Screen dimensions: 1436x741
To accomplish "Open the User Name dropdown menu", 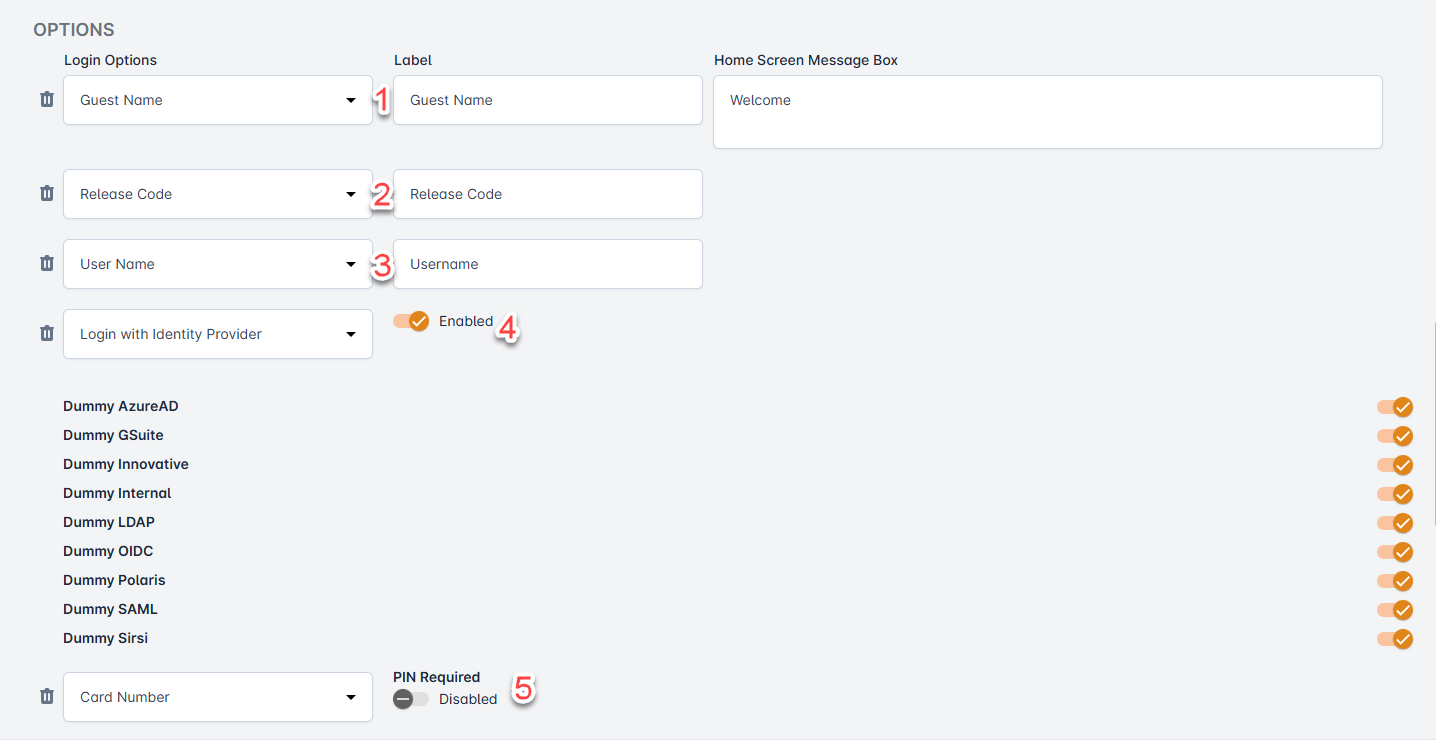I will tap(217, 264).
